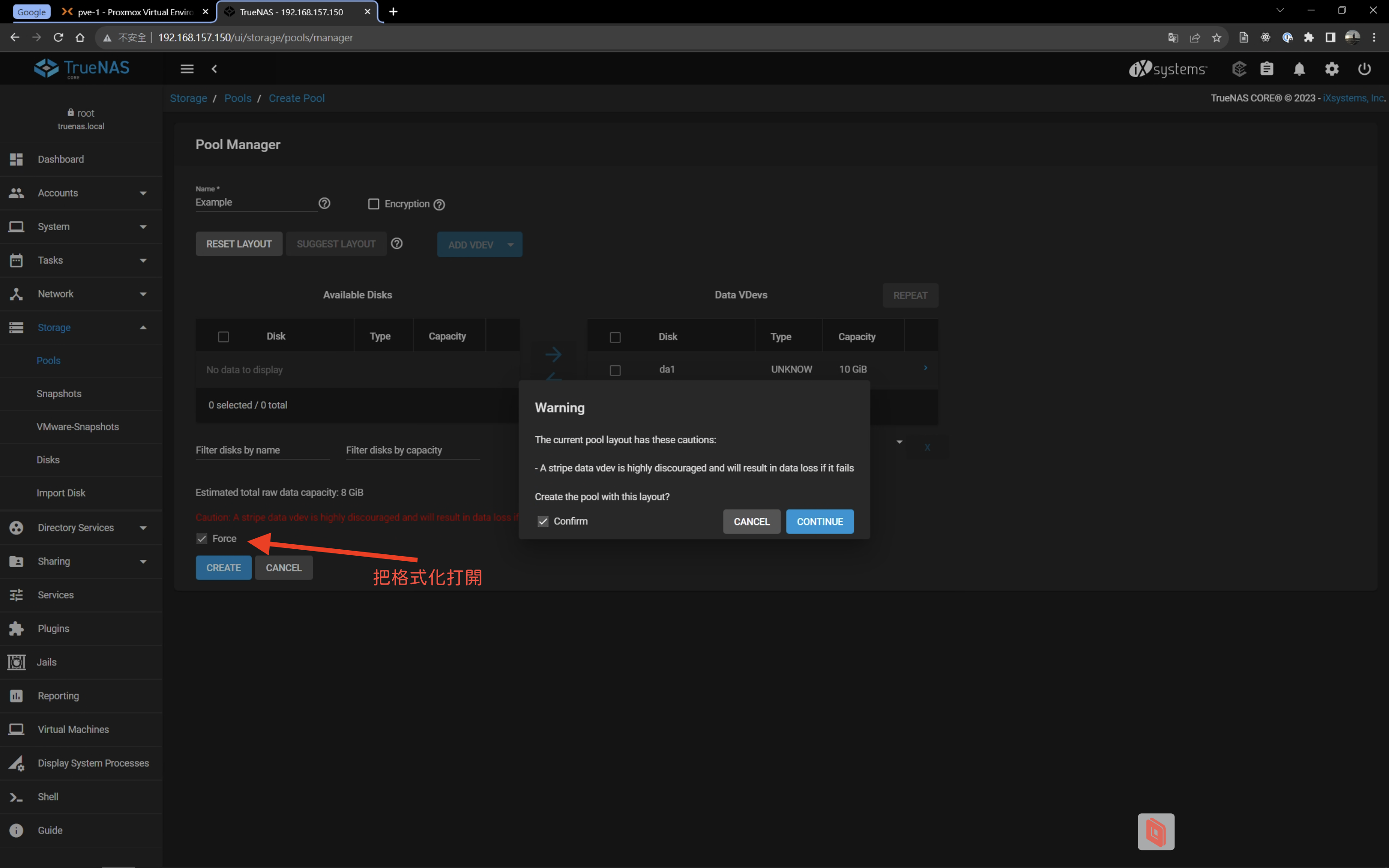Enable the Encryption checkbox
The image size is (1389, 868).
pos(373,204)
